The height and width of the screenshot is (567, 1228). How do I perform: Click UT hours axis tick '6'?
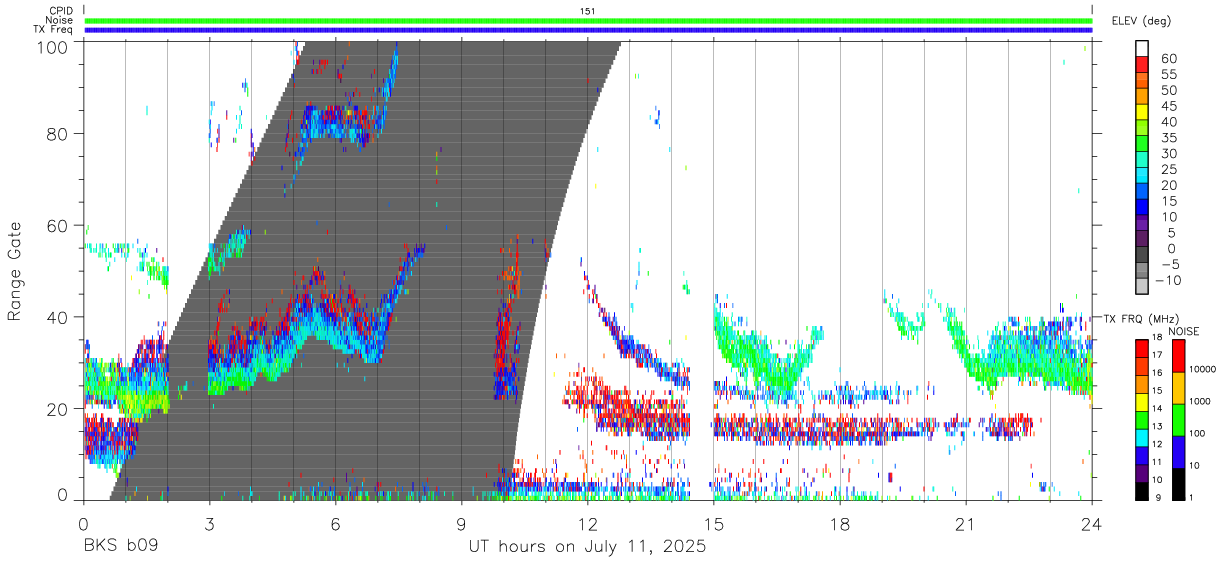pyautogui.click(x=335, y=524)
